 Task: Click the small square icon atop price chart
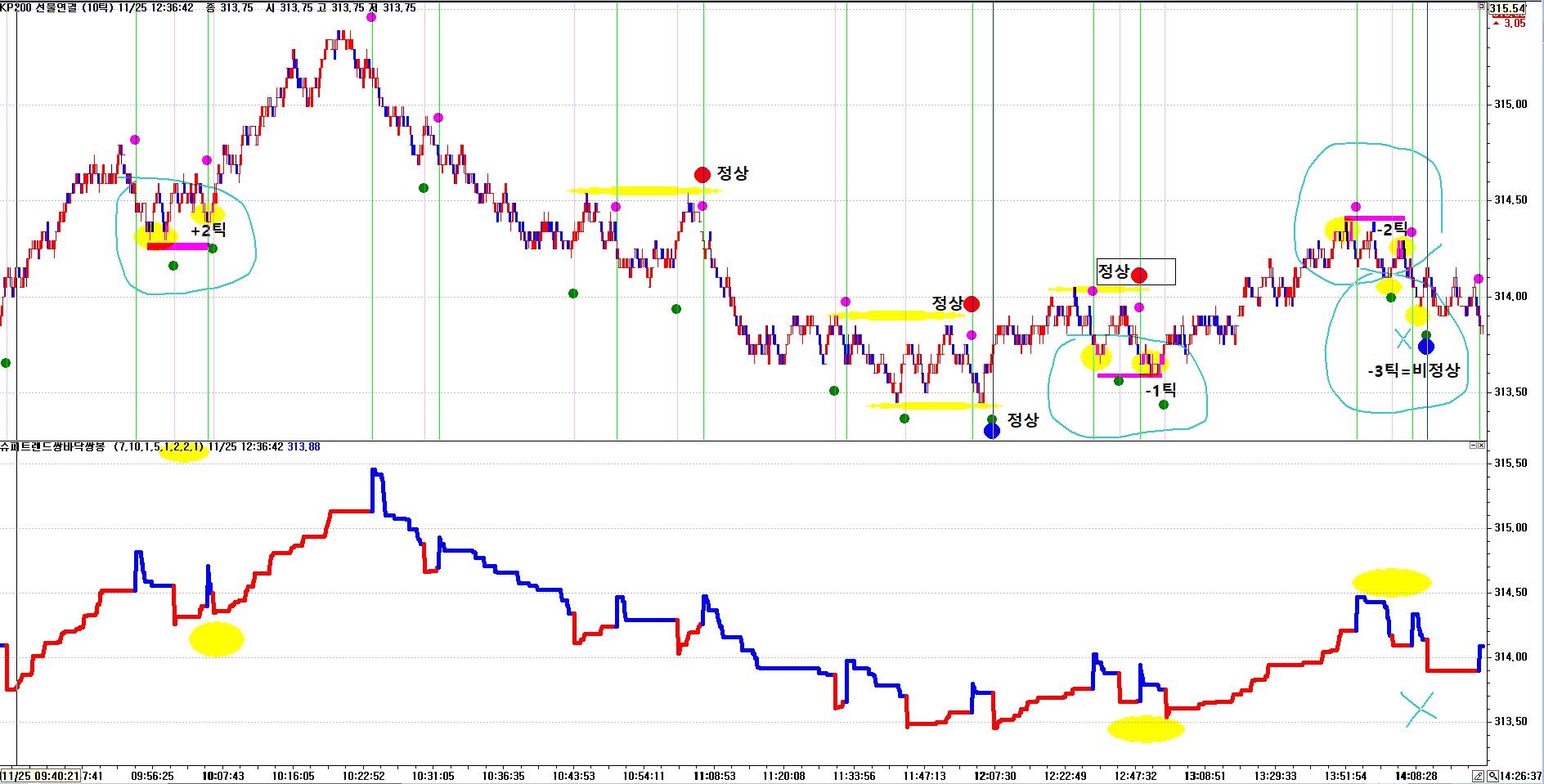pyautogui.click(x=1481, y=7)
